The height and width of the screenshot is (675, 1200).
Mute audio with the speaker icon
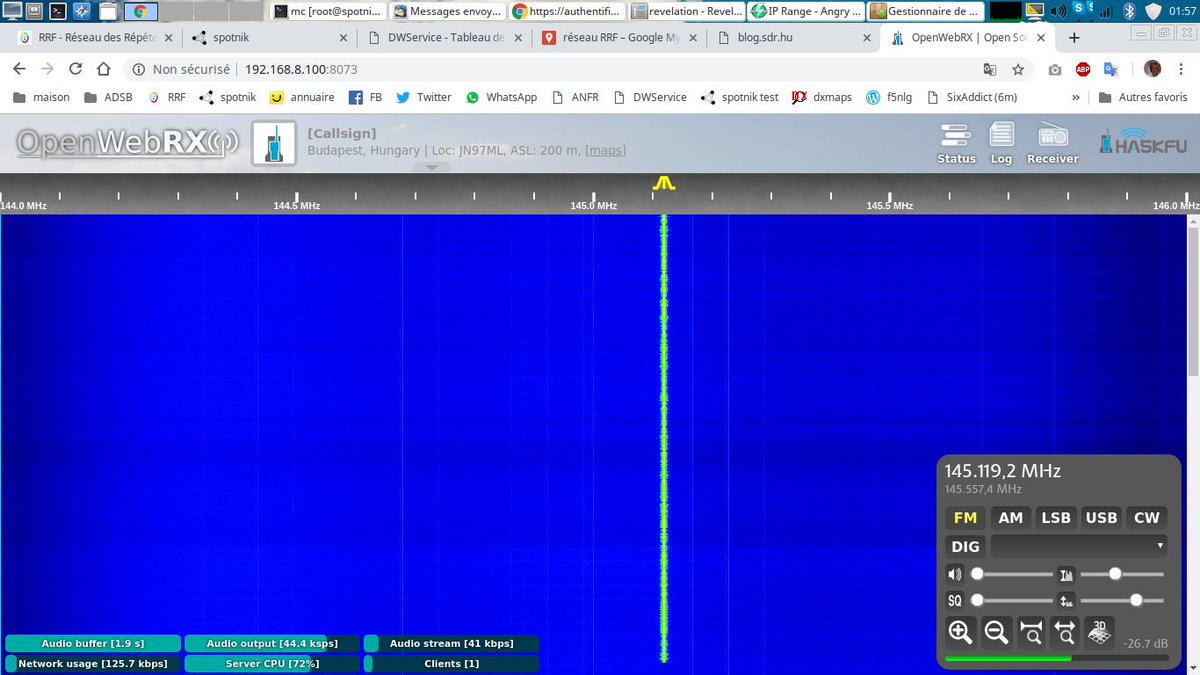pyautogui.click(x=955, y=574)
